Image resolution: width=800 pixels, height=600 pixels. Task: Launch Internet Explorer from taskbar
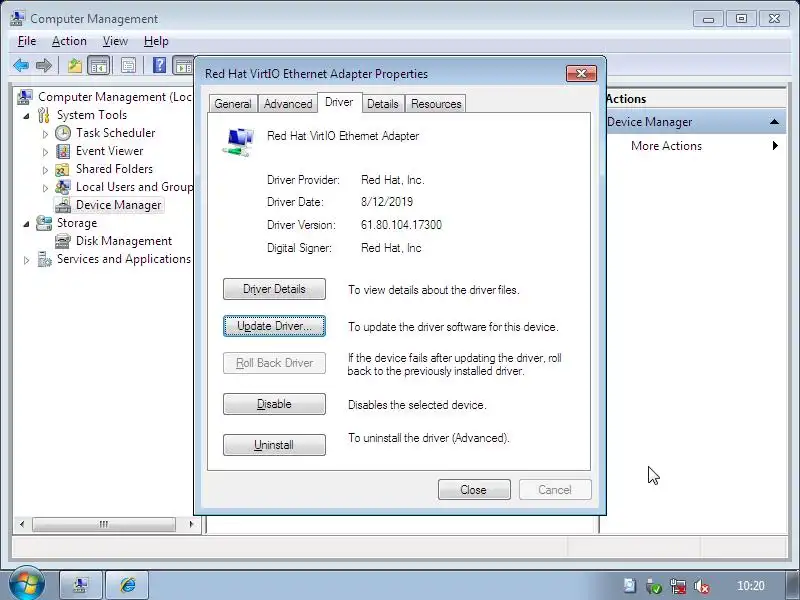point(128,585)
